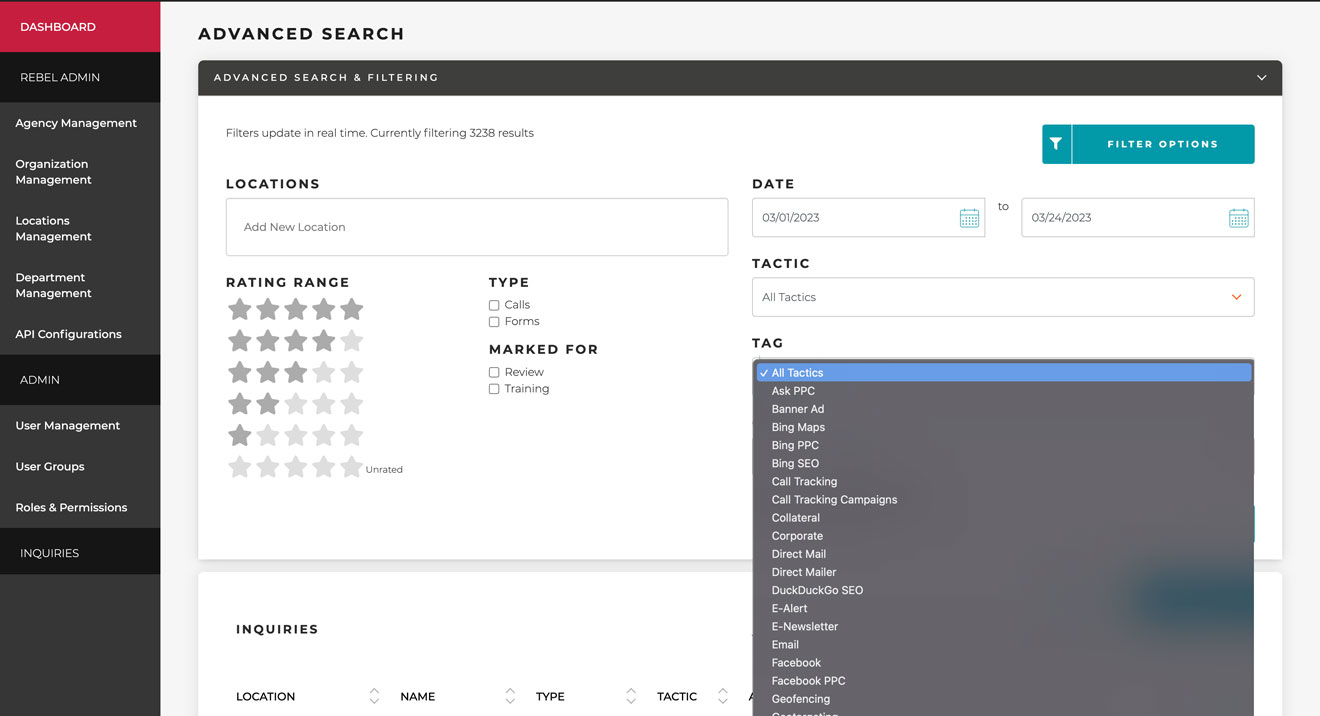The width and height of the screenshot is (1320, 716).
Task: Pick the Call Tracking option
Action: coord(1004,481)
